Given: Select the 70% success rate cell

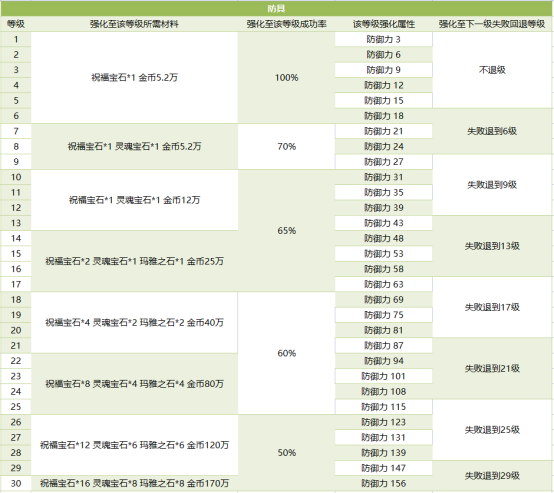Looking at the screenshot, I should (x=286, y=146).
